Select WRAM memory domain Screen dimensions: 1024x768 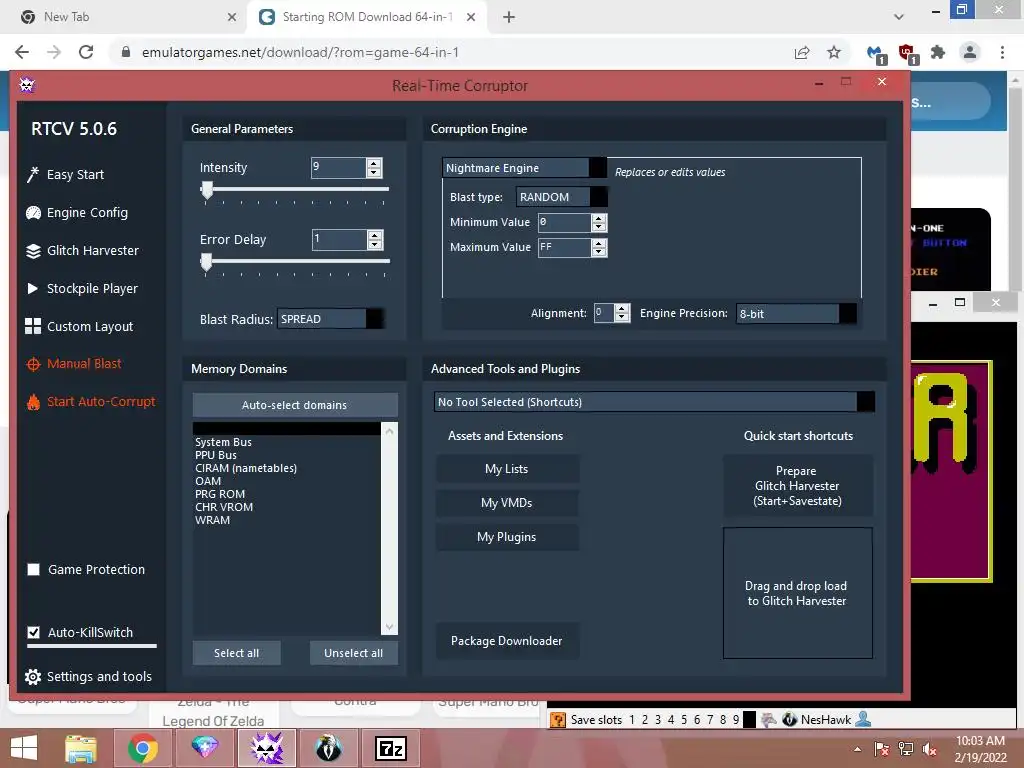(x=212, y=520)
